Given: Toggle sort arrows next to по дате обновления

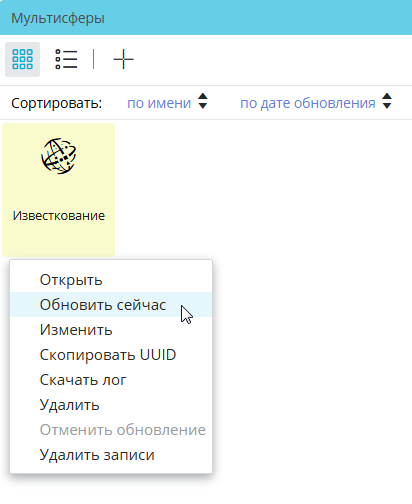Looking at the screenshot, I should point(387,101).
